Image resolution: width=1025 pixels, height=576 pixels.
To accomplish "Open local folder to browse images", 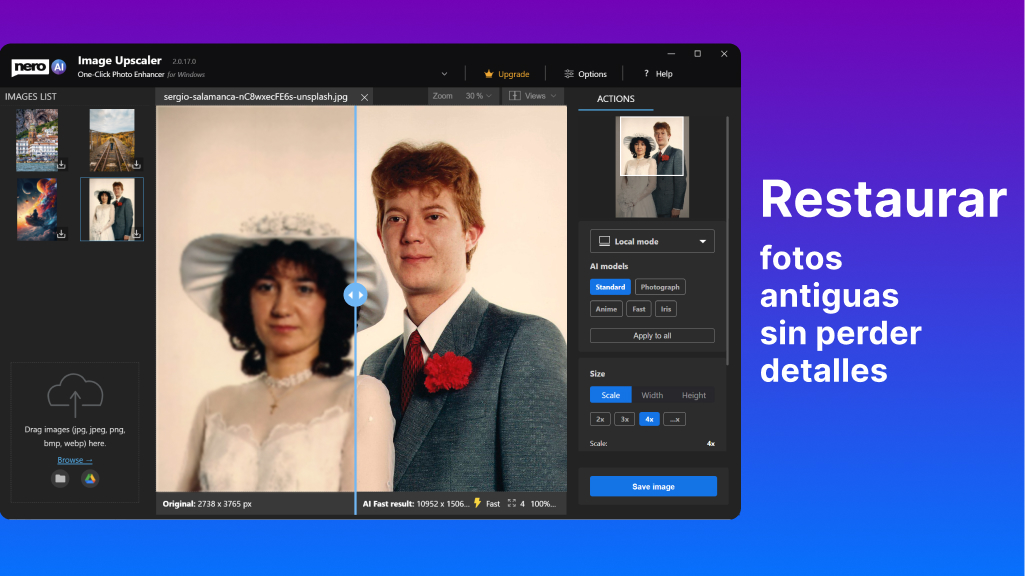I will coord(60,479).
